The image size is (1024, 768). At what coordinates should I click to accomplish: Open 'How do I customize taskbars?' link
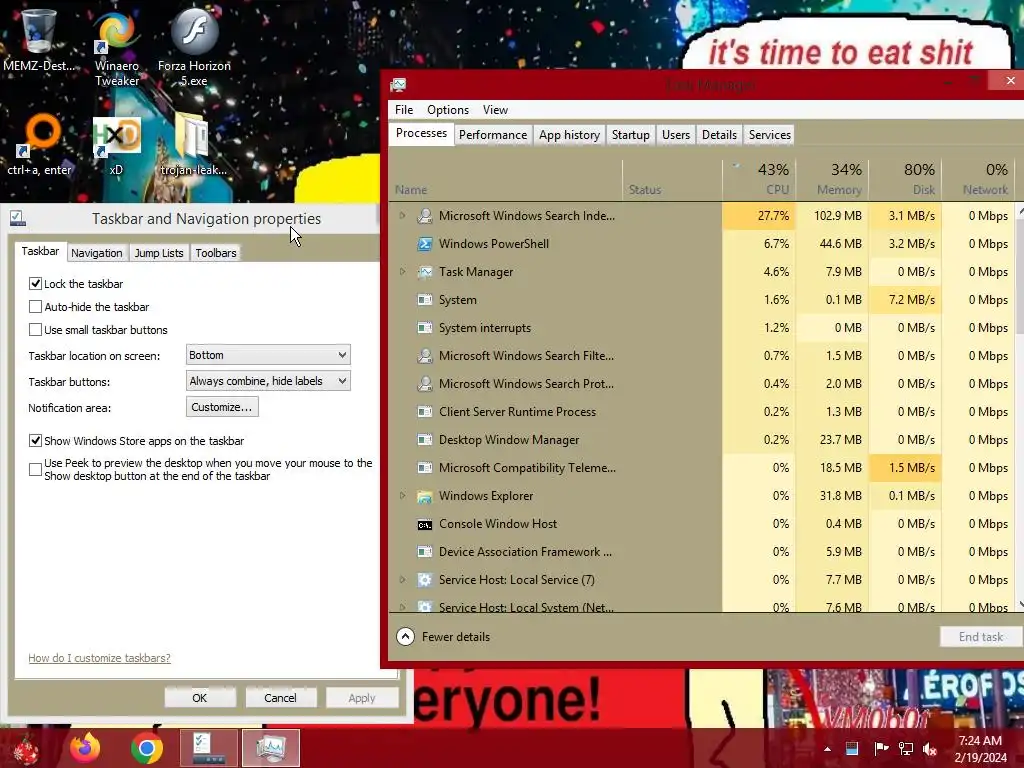coord(99,658)
